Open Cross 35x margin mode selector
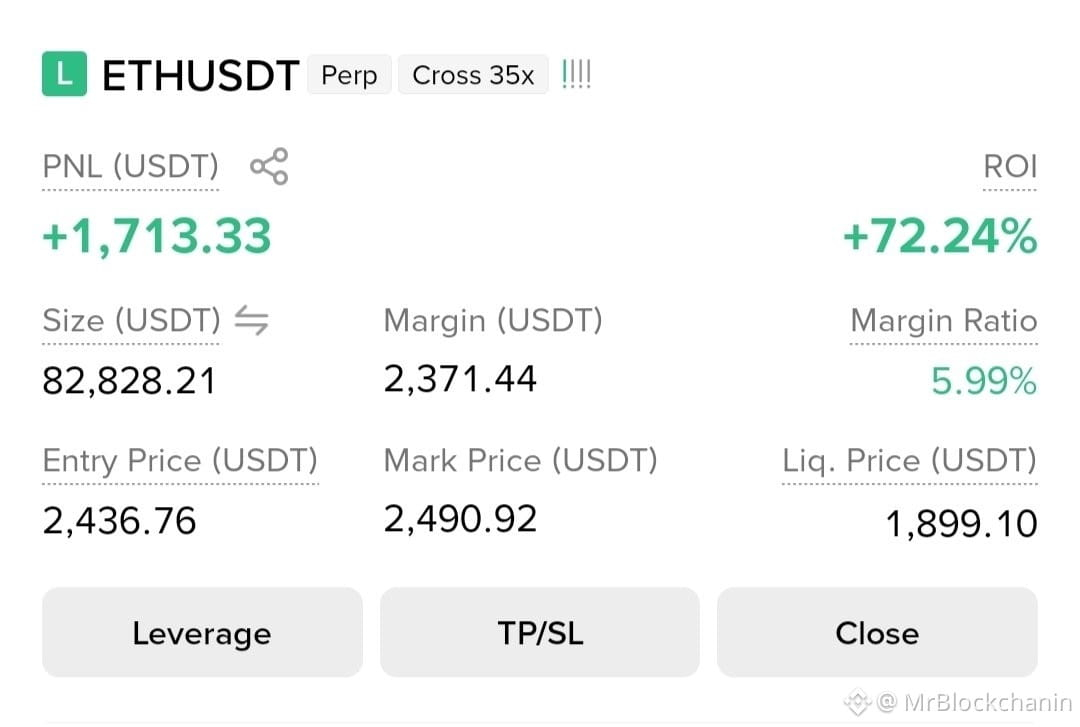The height and width of the screenshot is (727, 1080). (473, 74)
